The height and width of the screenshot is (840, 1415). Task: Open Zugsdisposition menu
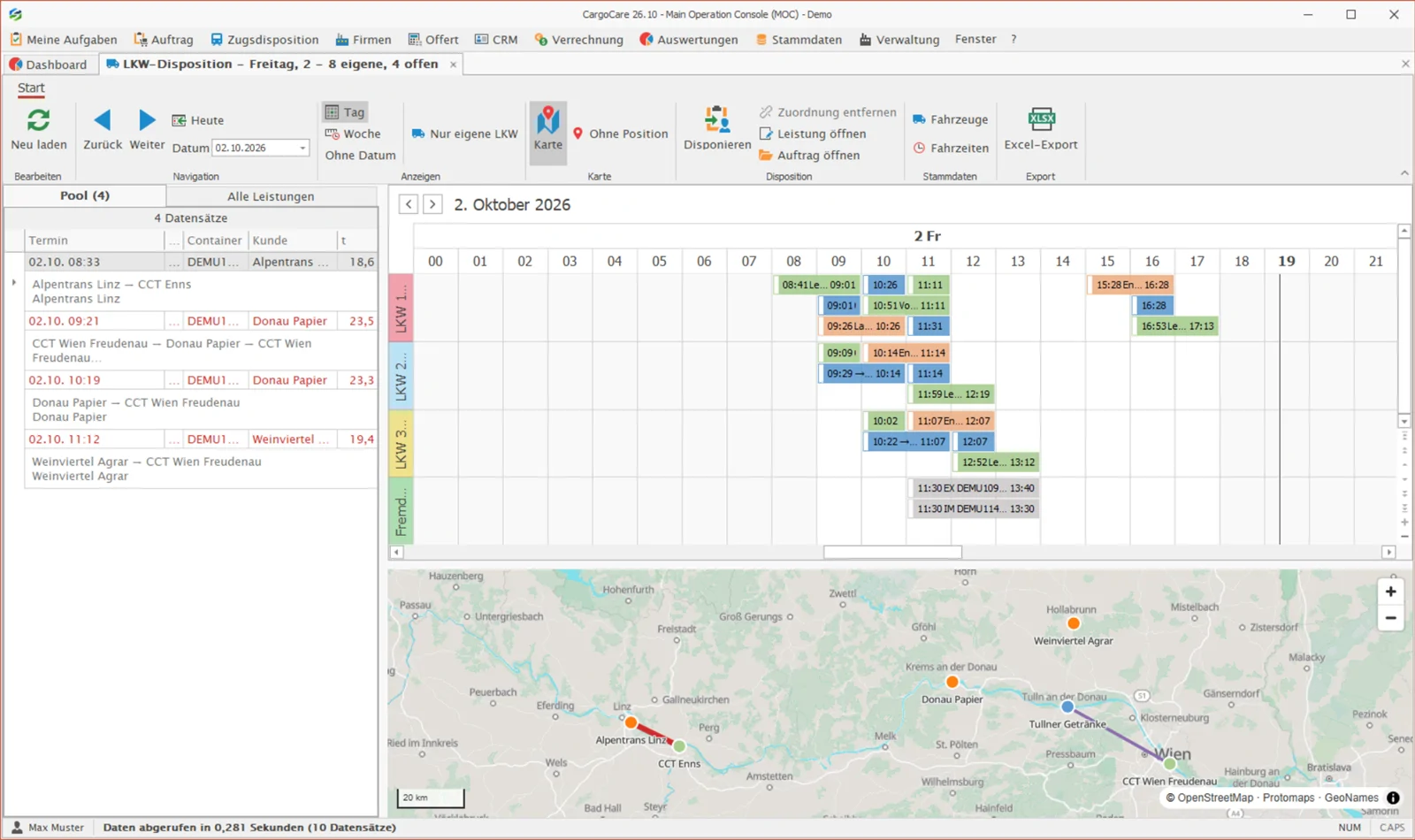point(264,40)
